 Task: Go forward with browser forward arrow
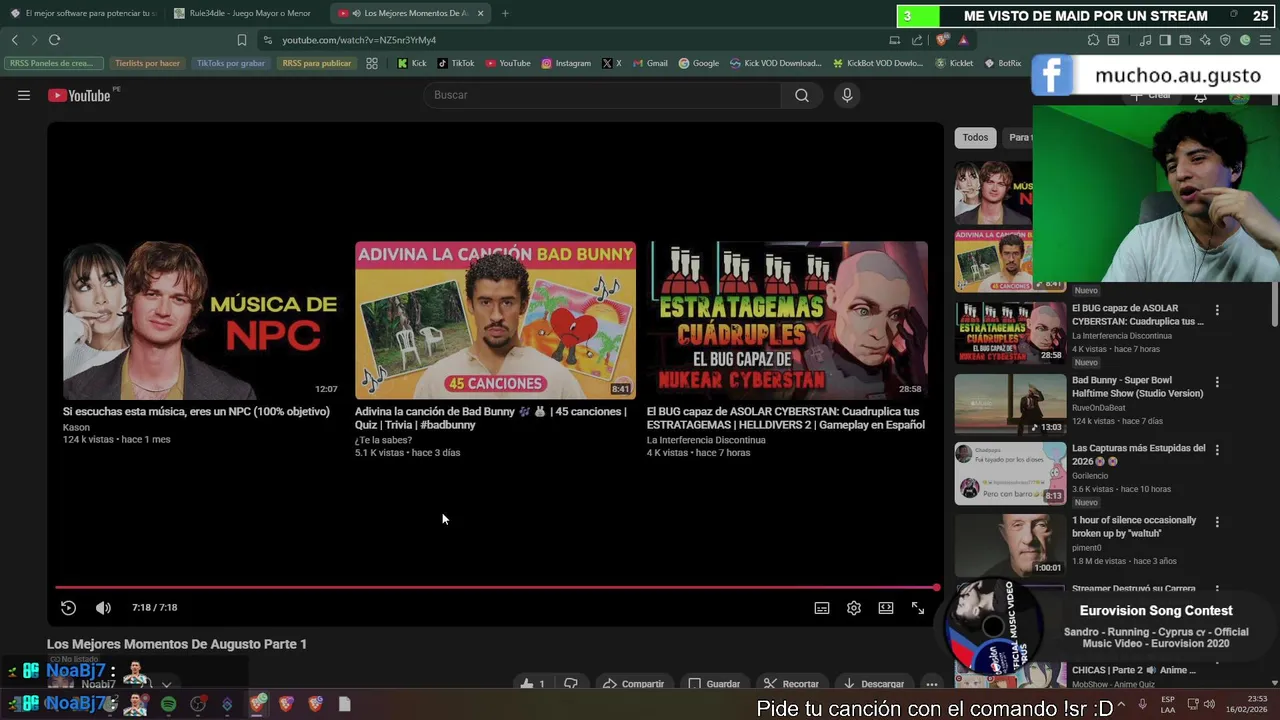coord(34,40)
